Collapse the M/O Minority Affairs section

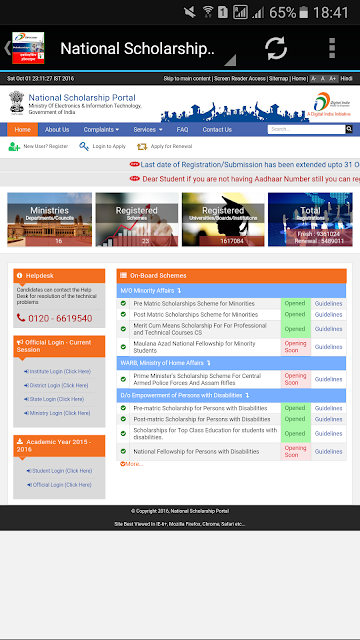pyautogui.click(x=231, y=291)
